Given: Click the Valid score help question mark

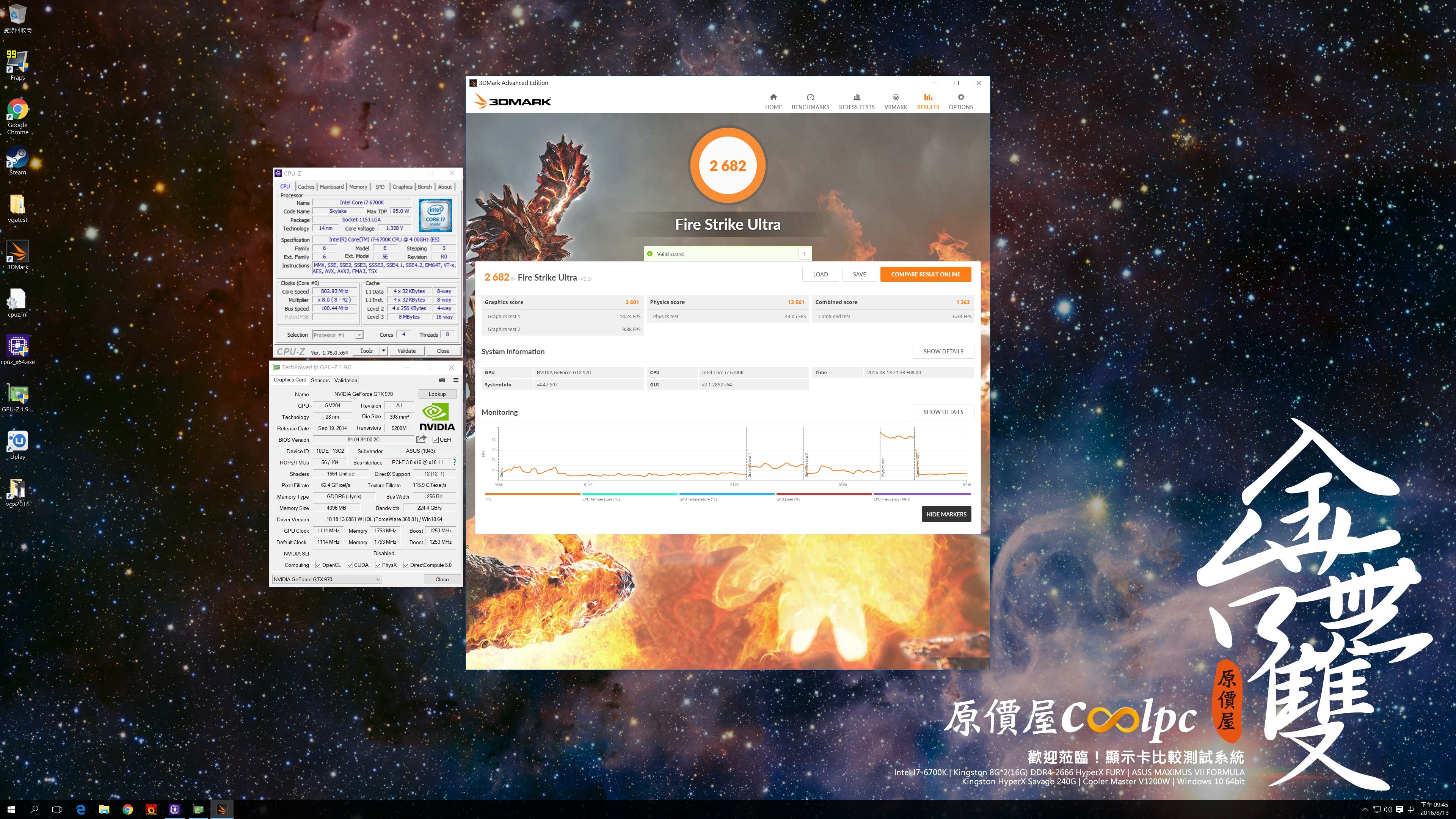Looking at the screenshot, I should 804,254.
